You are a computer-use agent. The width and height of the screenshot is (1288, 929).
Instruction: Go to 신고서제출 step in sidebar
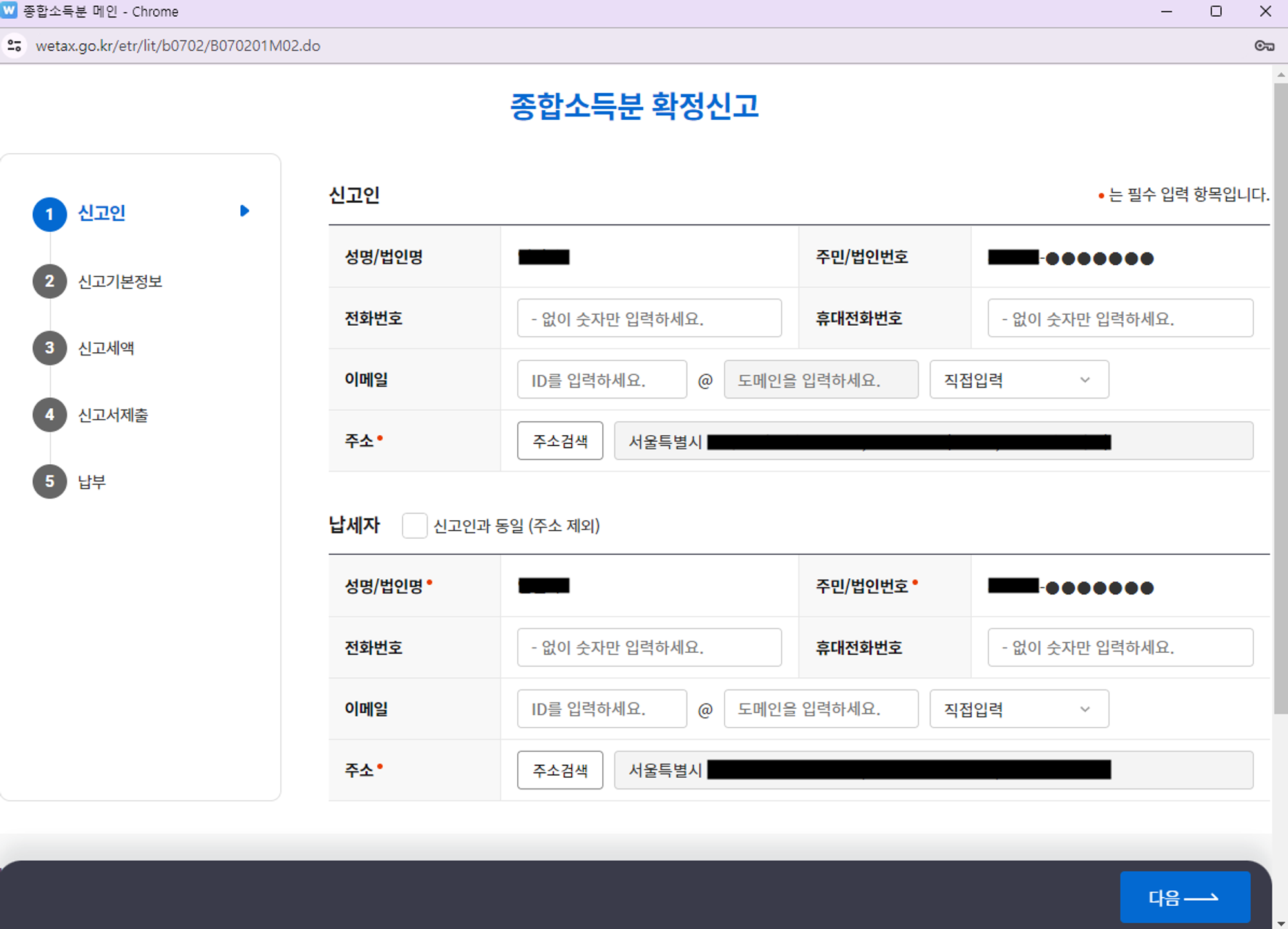pyautogui.click(x=113, y=415)
